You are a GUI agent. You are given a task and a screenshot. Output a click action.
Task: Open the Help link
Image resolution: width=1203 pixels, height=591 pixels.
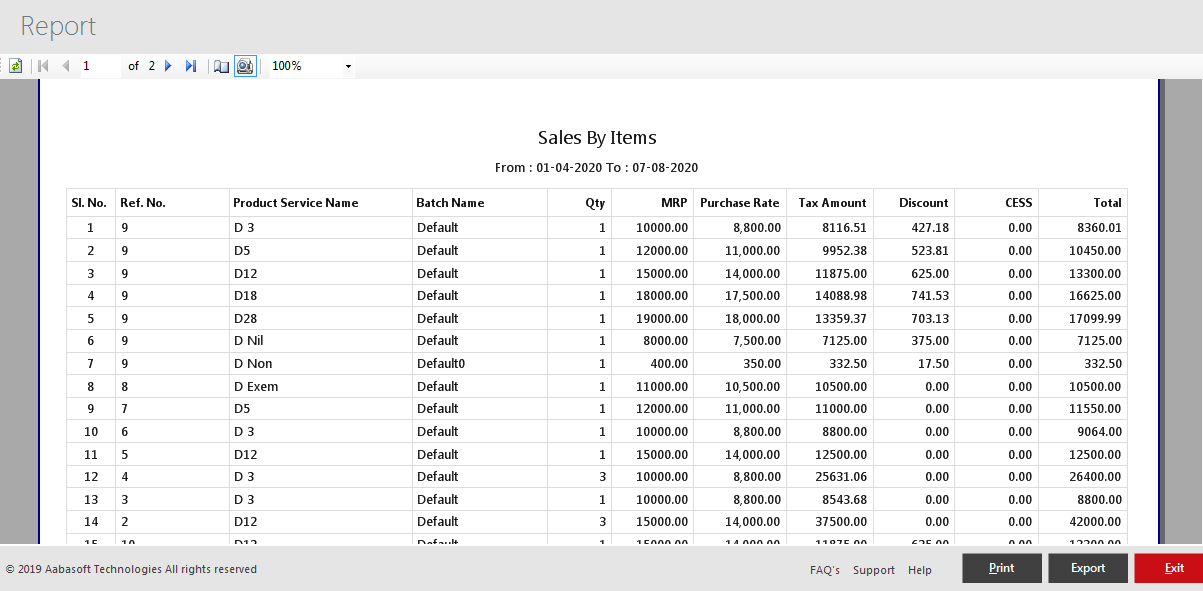[920, 570]
